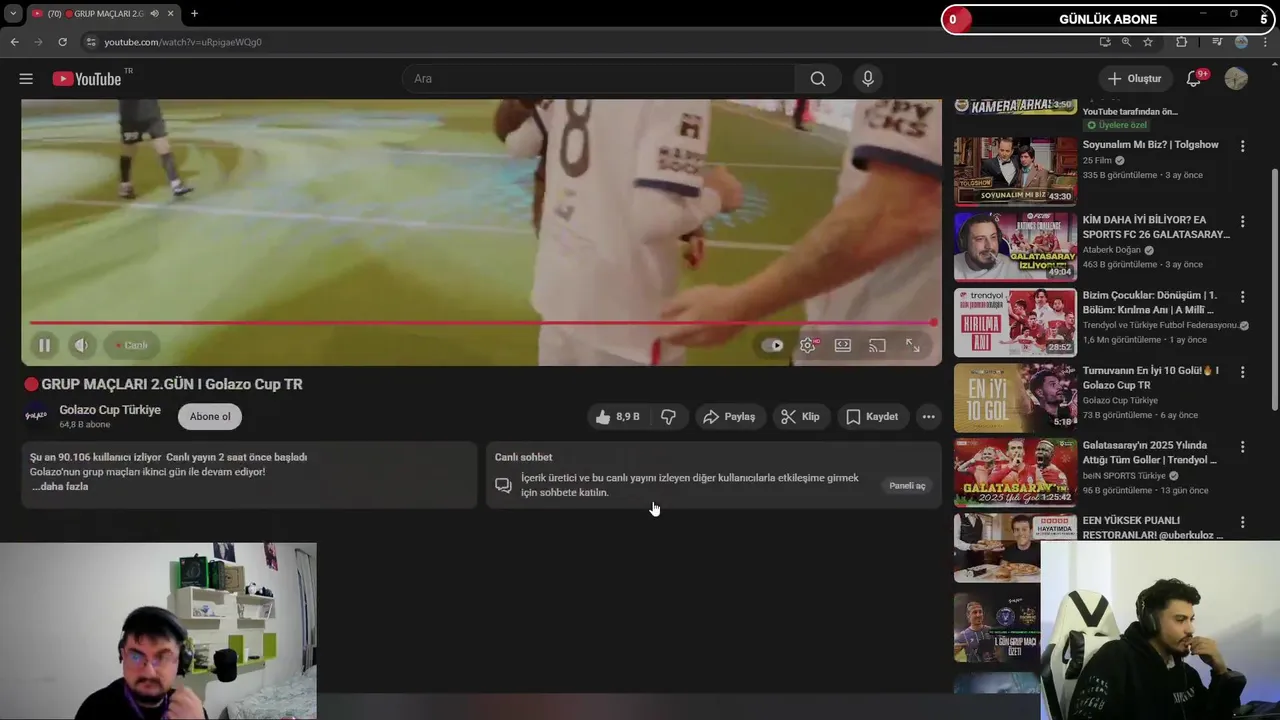This screenshot has height=720, width=1280.
Task: Click the 25 Film channel name
Action: pos(1097,160)
